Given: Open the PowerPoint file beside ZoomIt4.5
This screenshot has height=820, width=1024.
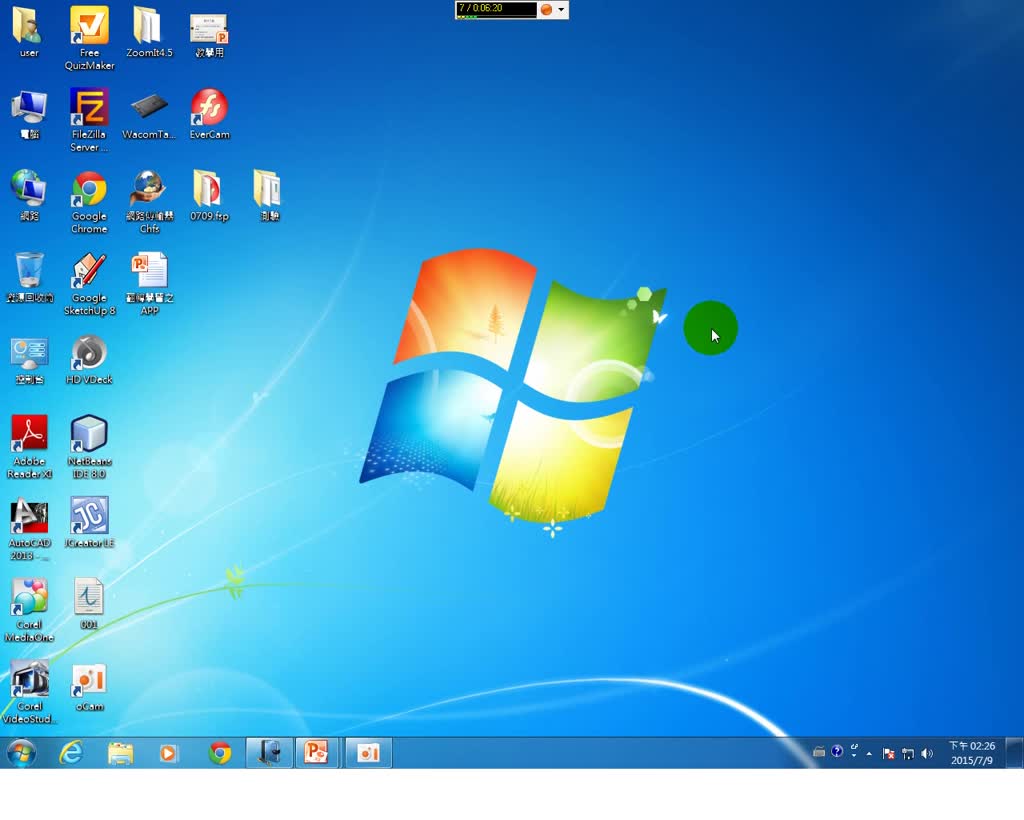Looking at the screenshot, I should coord(209,34).
